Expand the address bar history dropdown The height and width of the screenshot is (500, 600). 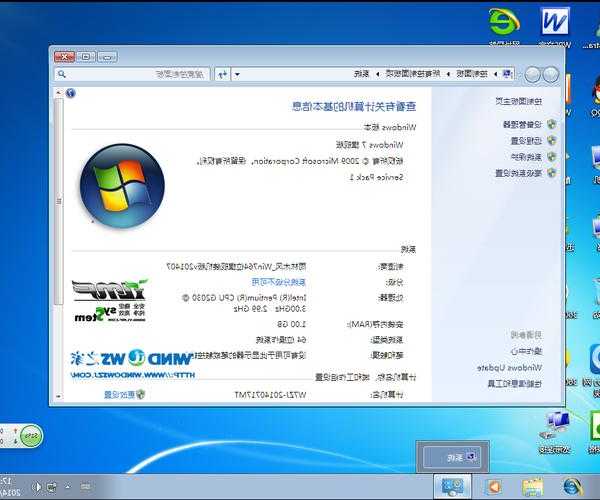click(238, 74)
